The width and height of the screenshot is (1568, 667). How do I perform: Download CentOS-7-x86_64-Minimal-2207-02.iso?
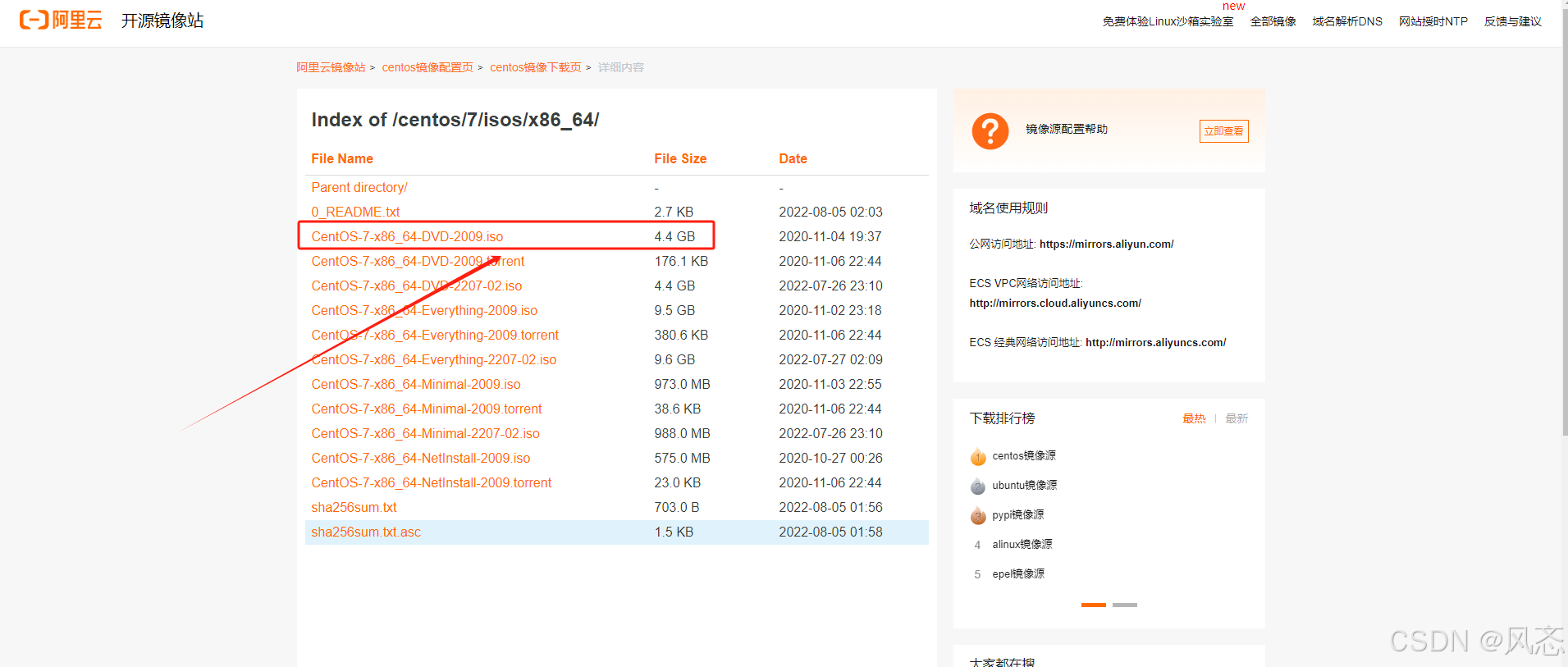[x=425, y=433]
